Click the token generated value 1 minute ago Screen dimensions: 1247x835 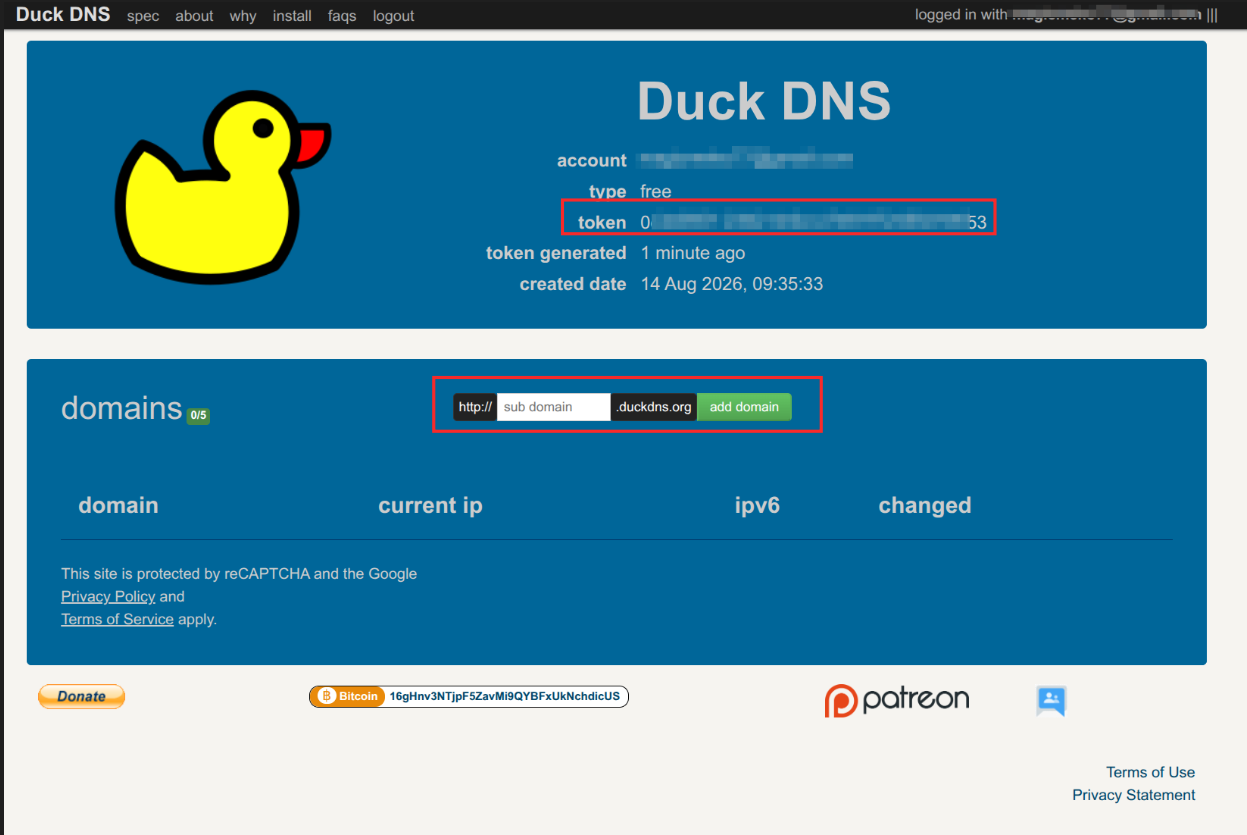click(x=693, y=253)
